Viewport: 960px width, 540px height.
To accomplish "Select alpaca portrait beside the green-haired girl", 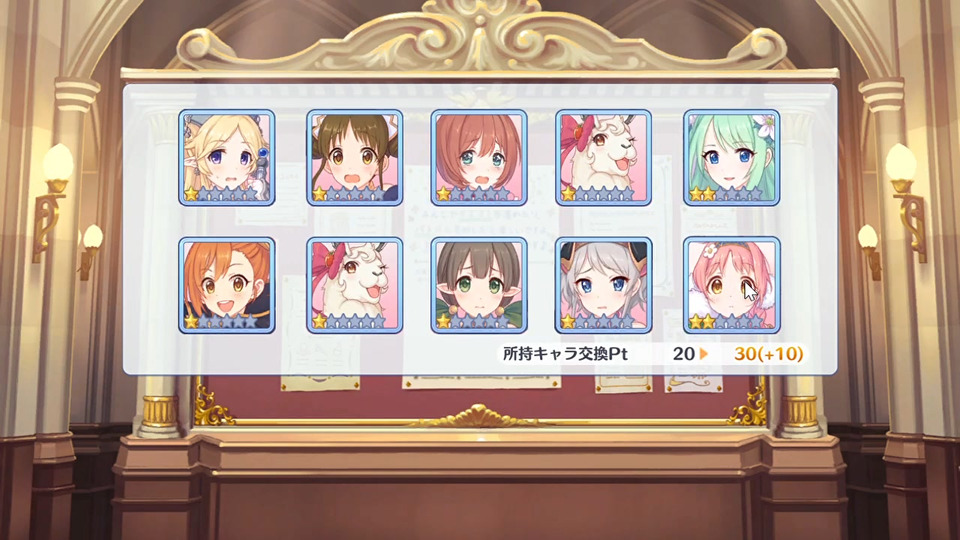I will tap(604, 158).
